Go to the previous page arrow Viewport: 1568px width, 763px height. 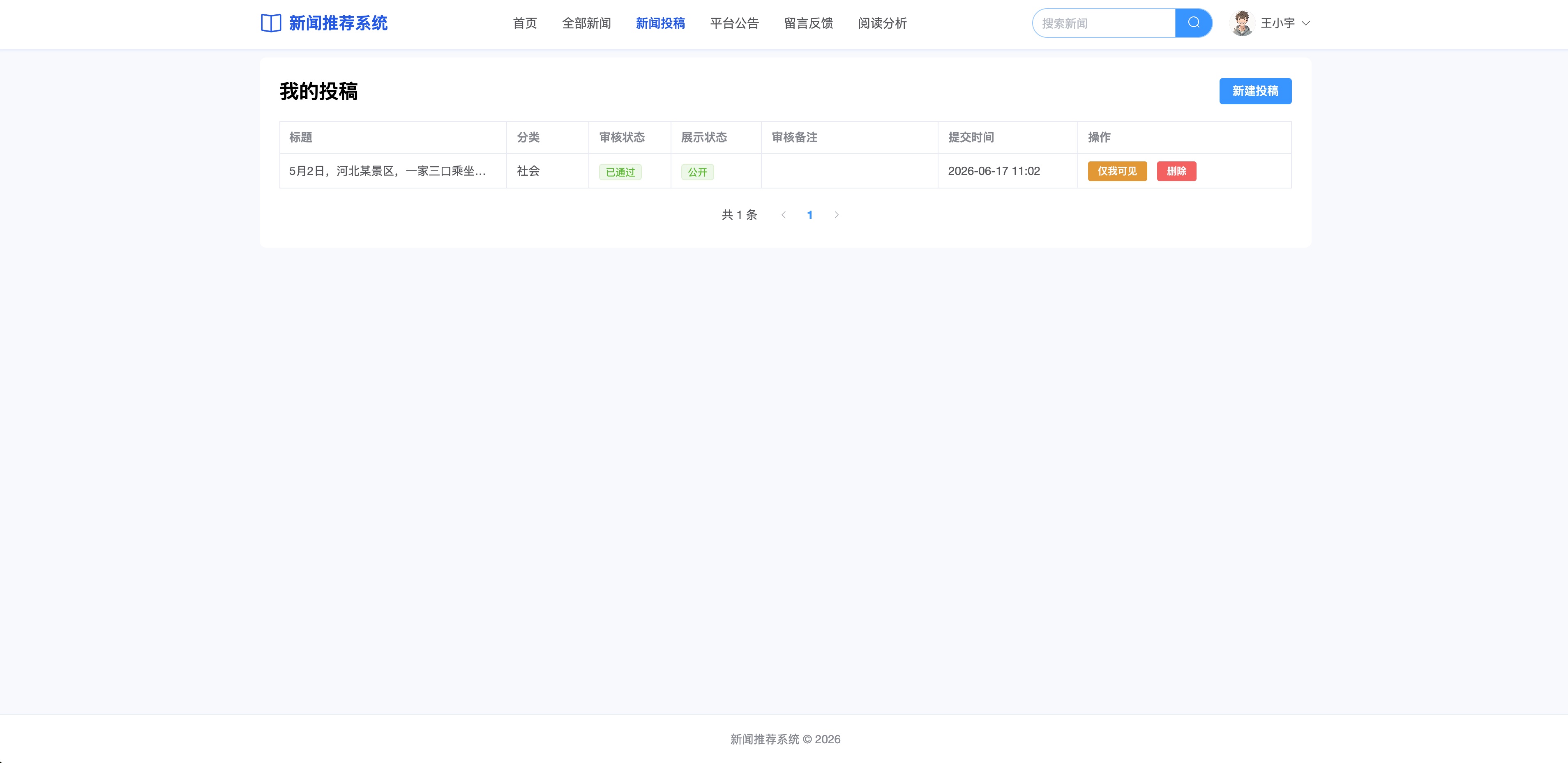784,215
